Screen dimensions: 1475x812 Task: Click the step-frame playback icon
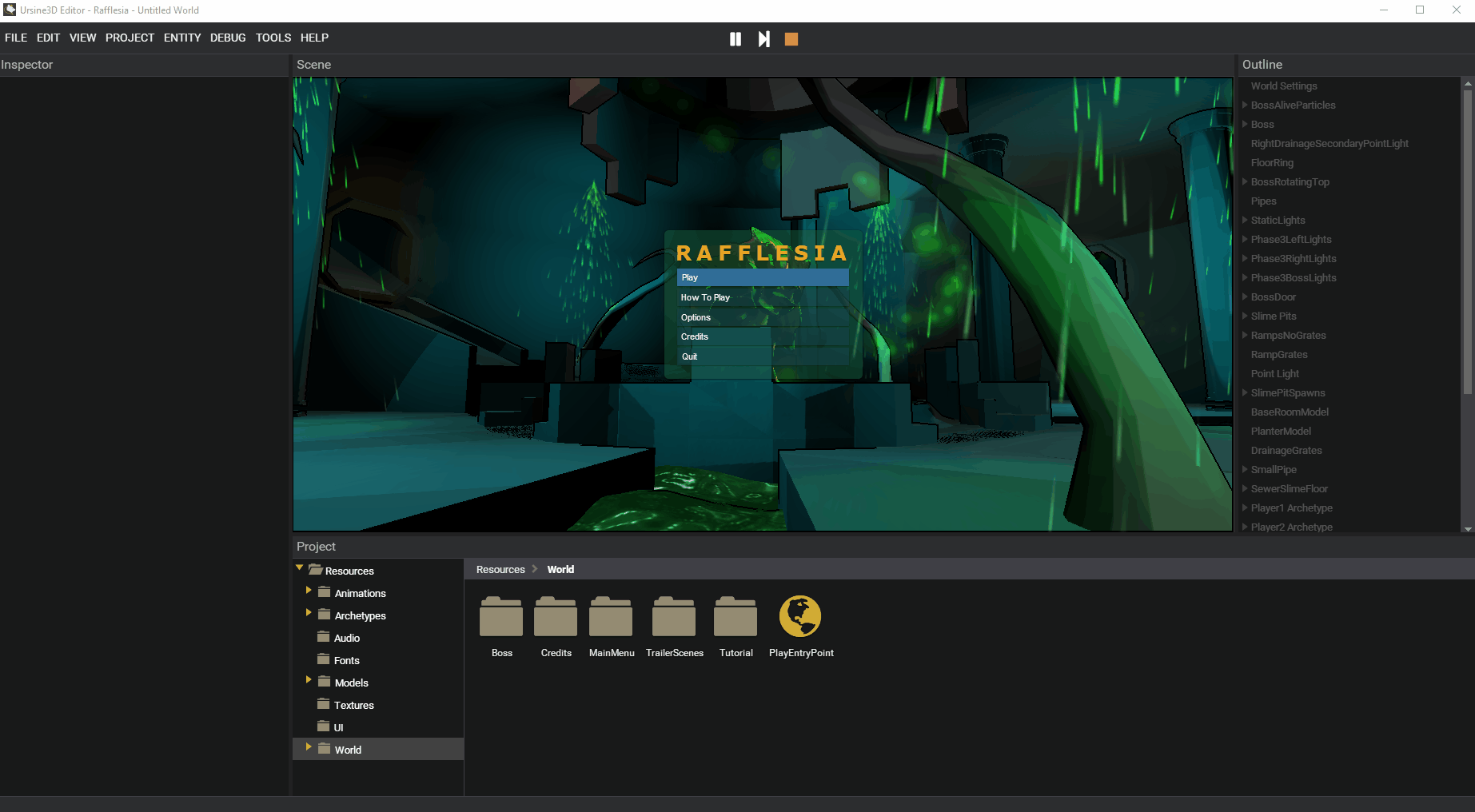763,38
